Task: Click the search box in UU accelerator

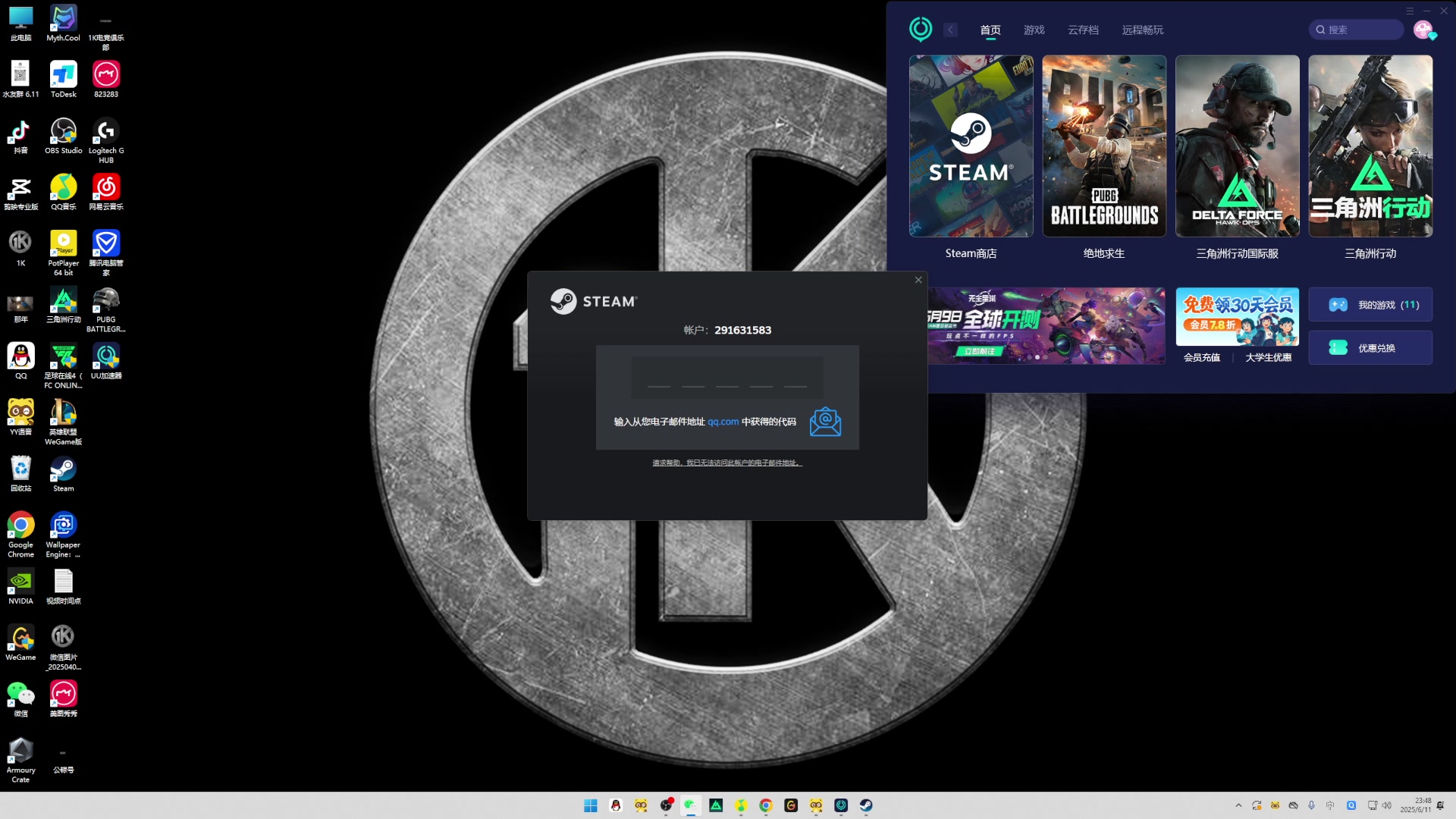Action: coord(1356,30)
